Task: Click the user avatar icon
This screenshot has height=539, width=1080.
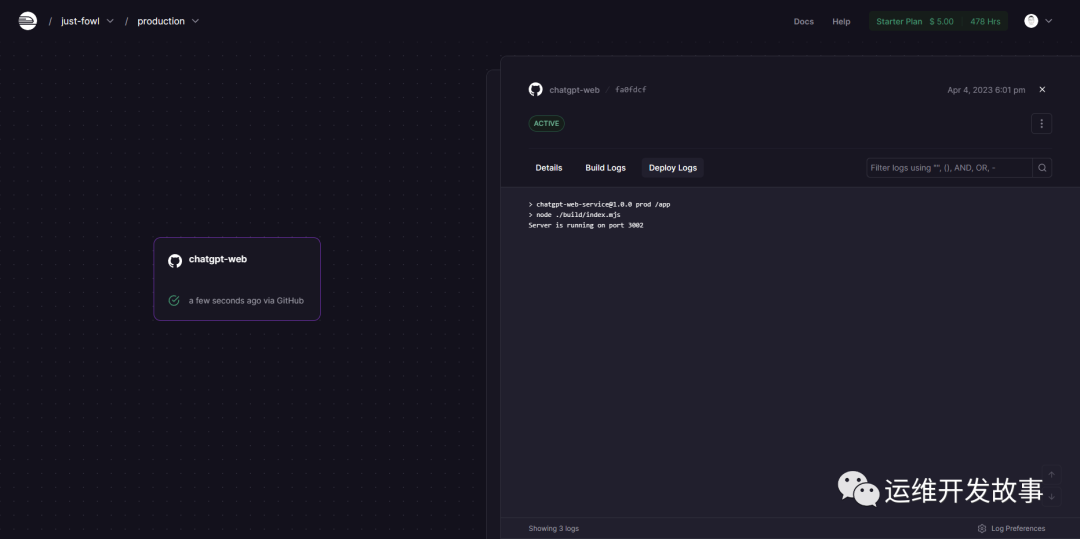Action: [1031, 21]
